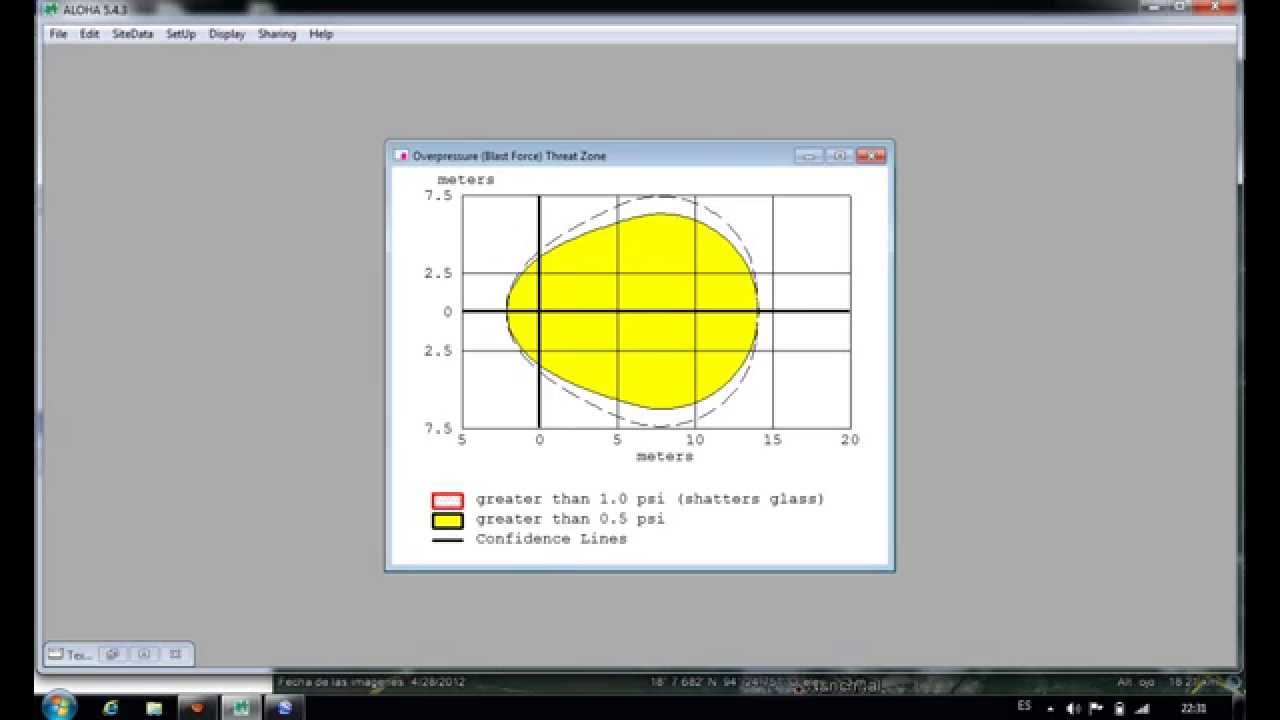Click the network signal tray icon

pyautogui.click(x=1143, y=708)
